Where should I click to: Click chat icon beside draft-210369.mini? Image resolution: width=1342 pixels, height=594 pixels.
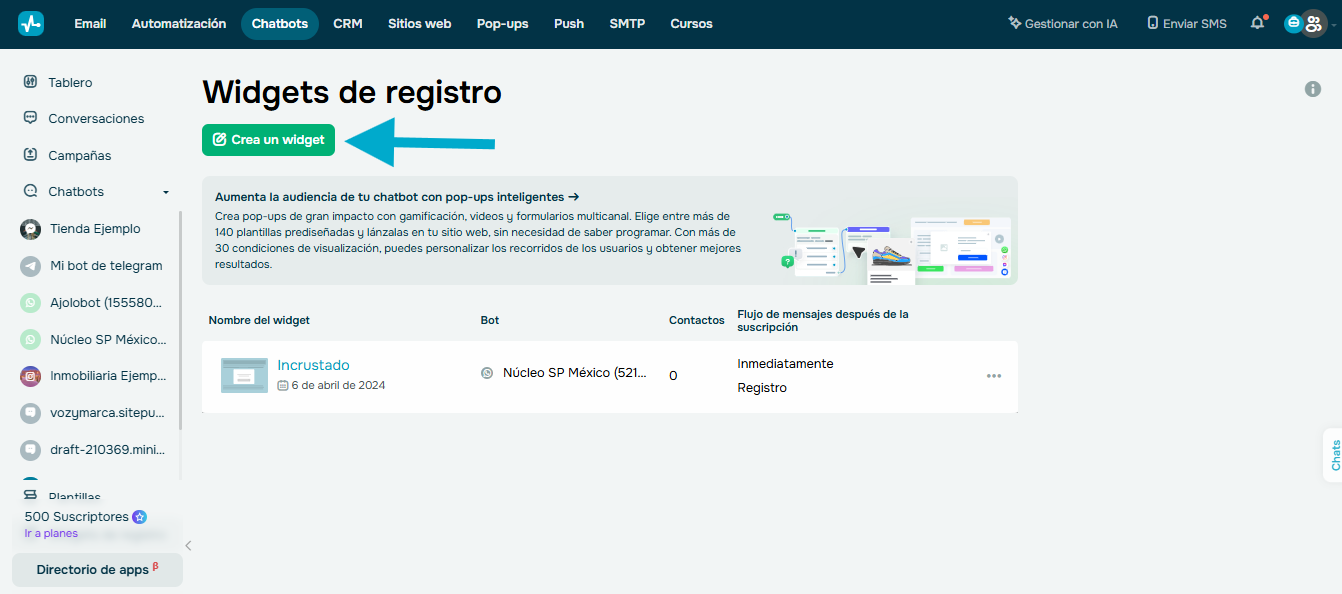(x=30, y=450)
